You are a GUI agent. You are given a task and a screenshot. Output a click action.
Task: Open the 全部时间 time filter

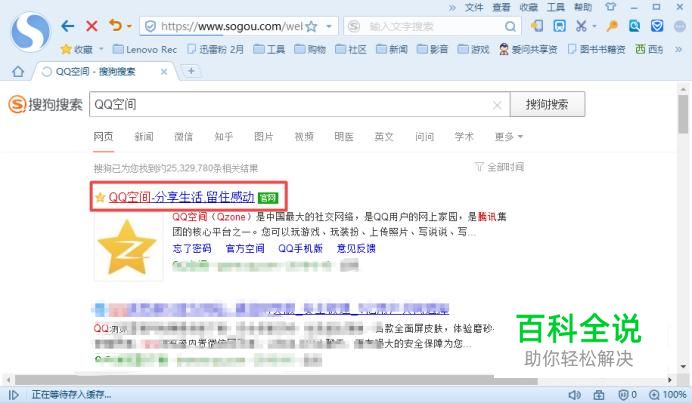click(x=500, y=167)
